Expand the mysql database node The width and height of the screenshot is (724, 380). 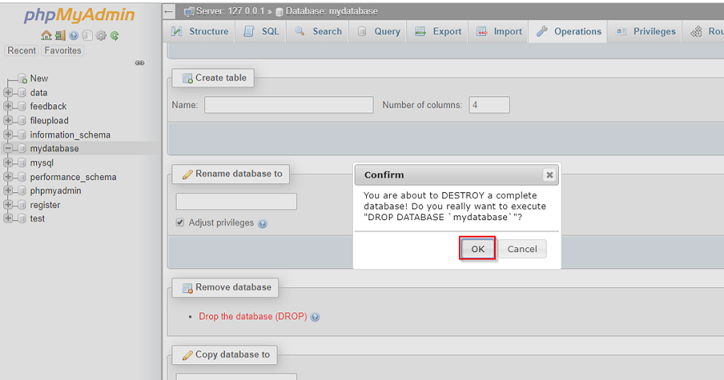tap(8, 163)
